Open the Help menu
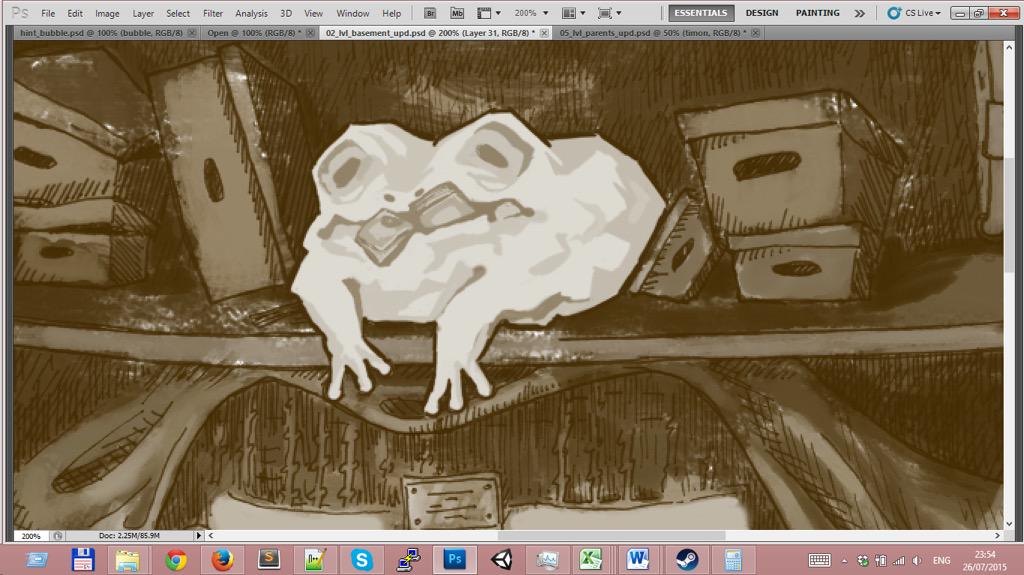Viewport: 1024px width, 575px height. (391, 13)
